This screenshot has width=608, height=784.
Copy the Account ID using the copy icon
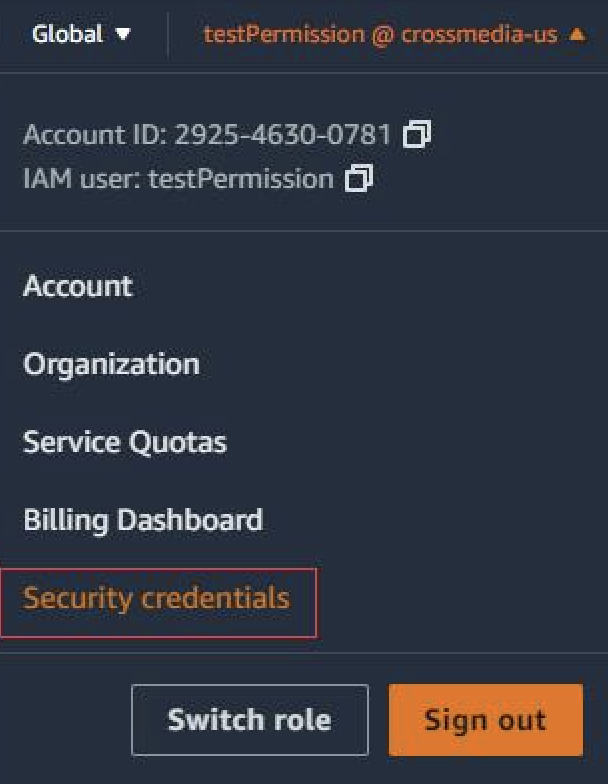(417, 134)
